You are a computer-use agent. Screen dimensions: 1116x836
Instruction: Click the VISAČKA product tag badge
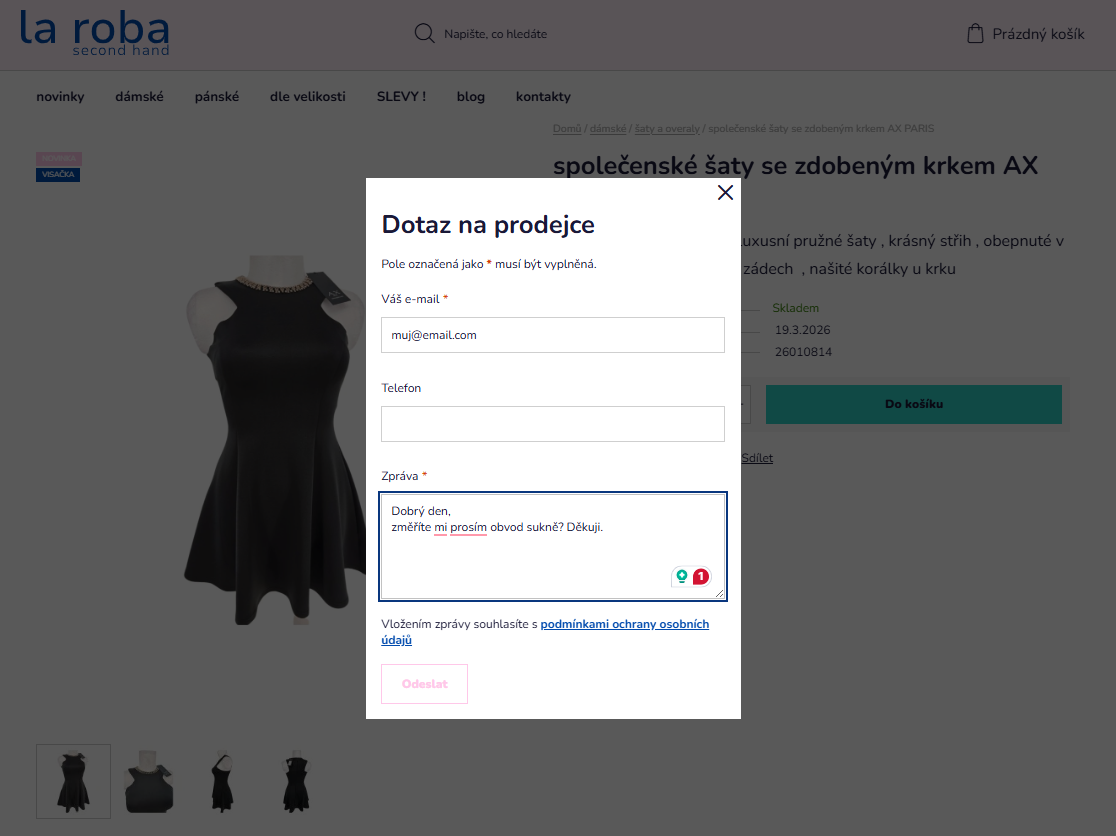(x=58, y=175)
